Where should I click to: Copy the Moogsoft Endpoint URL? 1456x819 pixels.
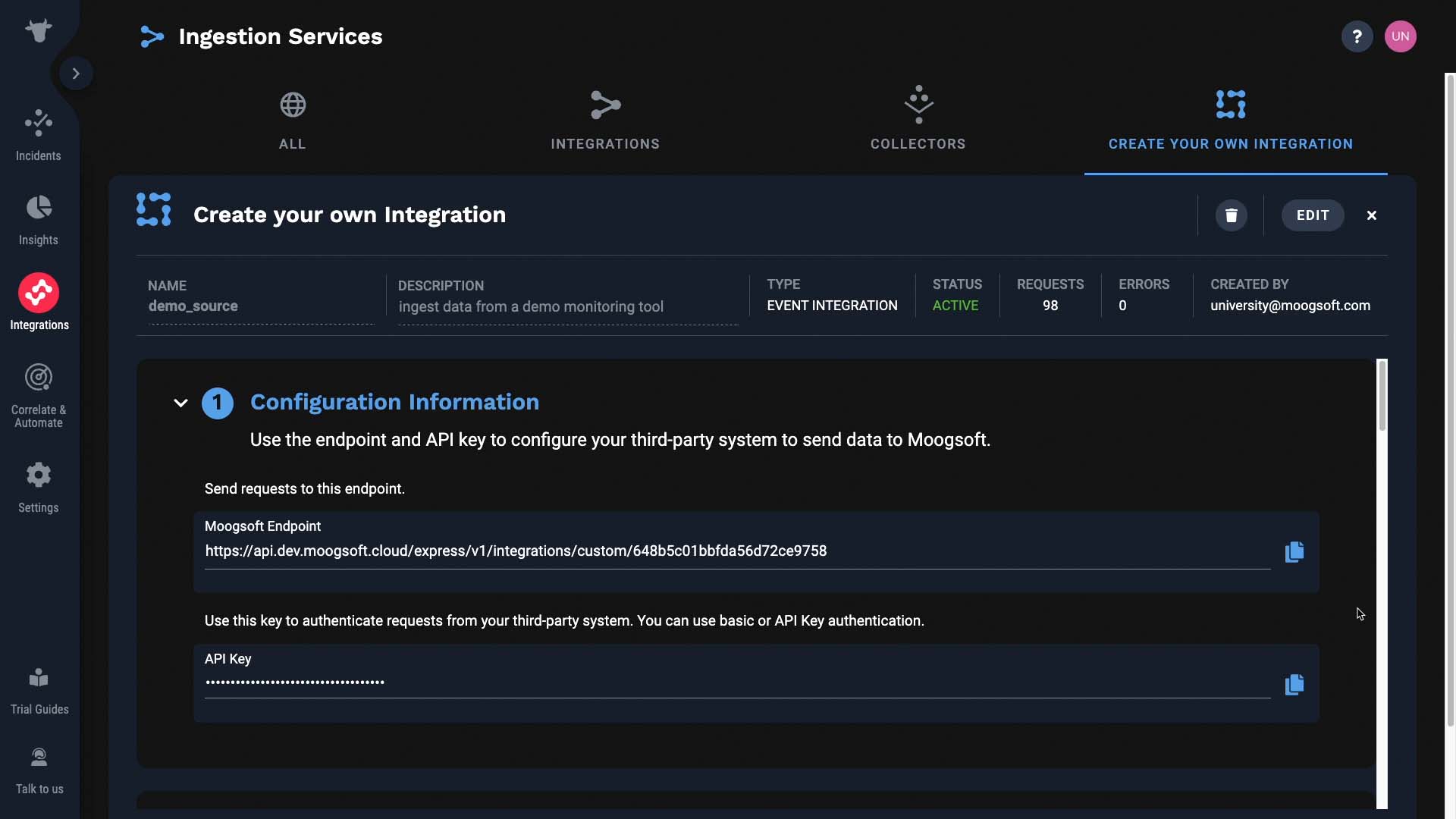tap(1294, 551)
